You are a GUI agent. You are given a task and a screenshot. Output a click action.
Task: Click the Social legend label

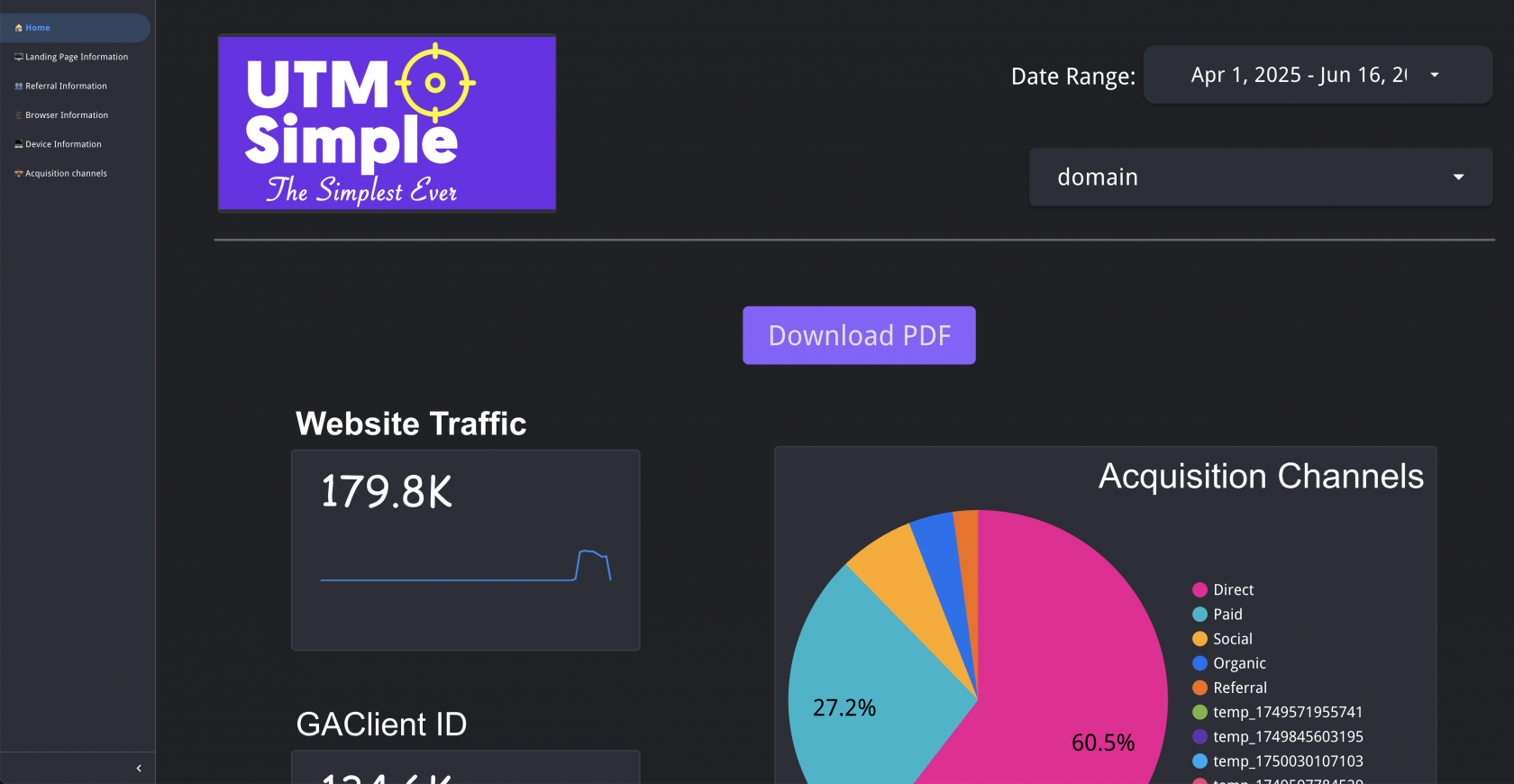pos(1233,639)
